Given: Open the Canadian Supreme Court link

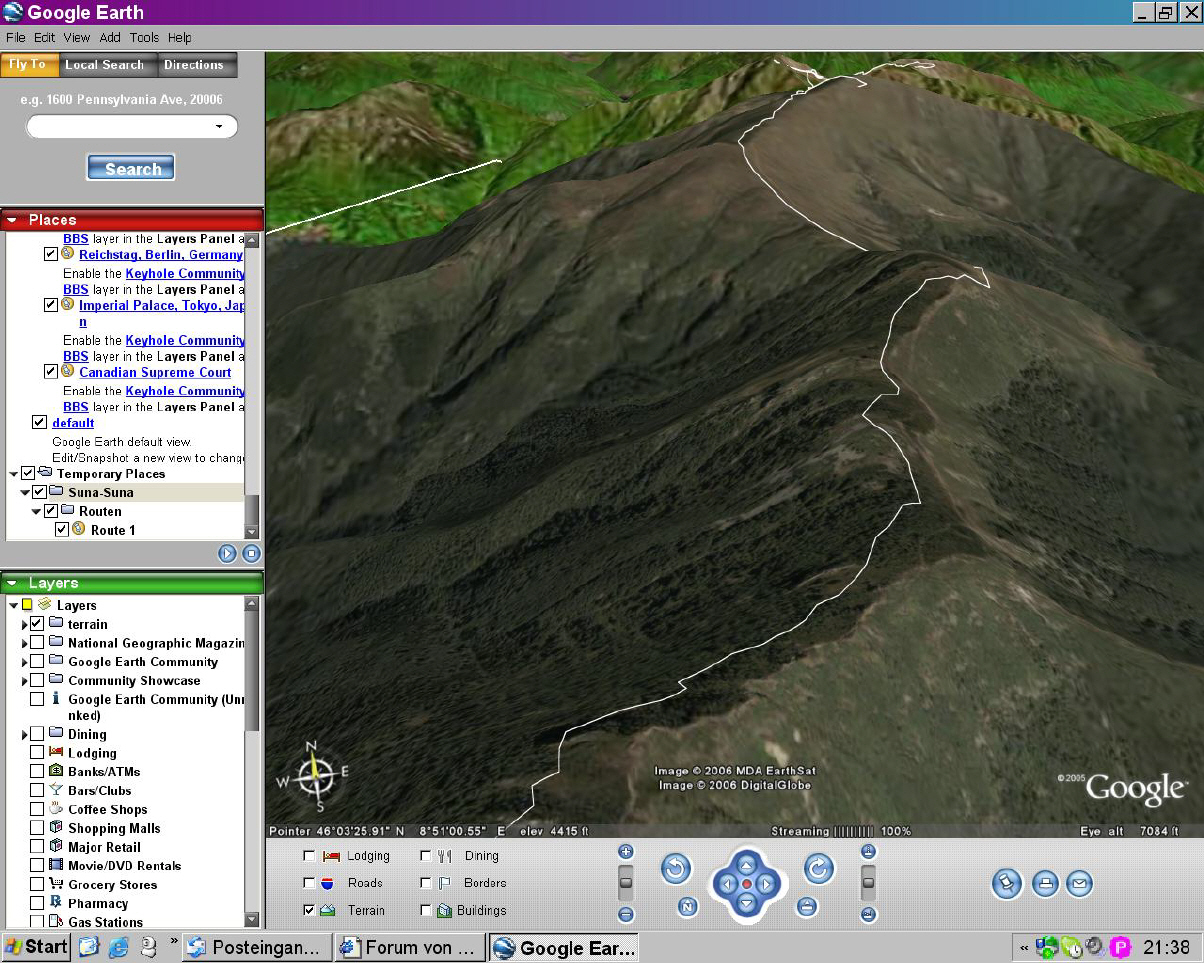Looking at the screenshot, I should 155,372.
